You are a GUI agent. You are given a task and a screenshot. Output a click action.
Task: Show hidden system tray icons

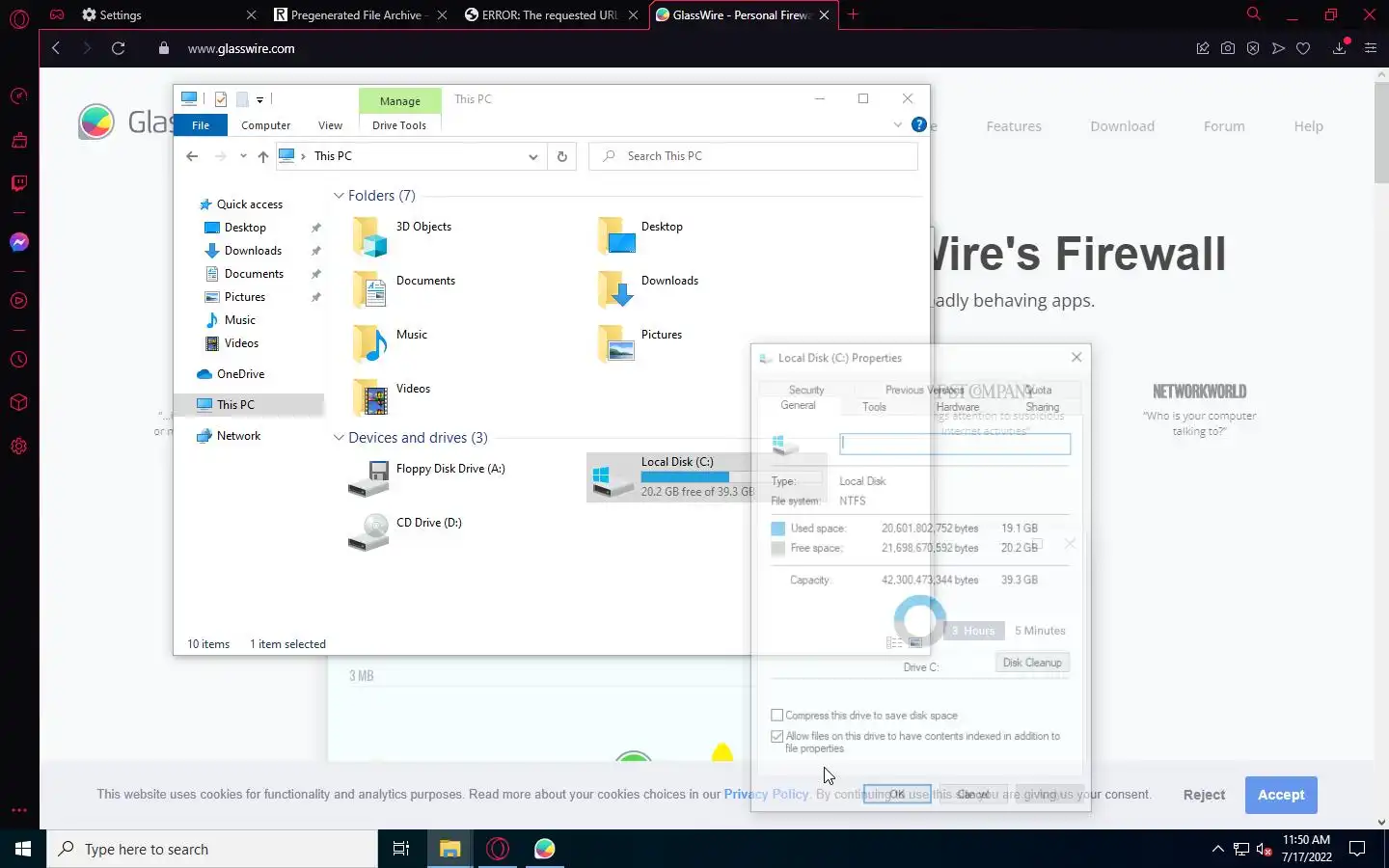[1217, 849]
